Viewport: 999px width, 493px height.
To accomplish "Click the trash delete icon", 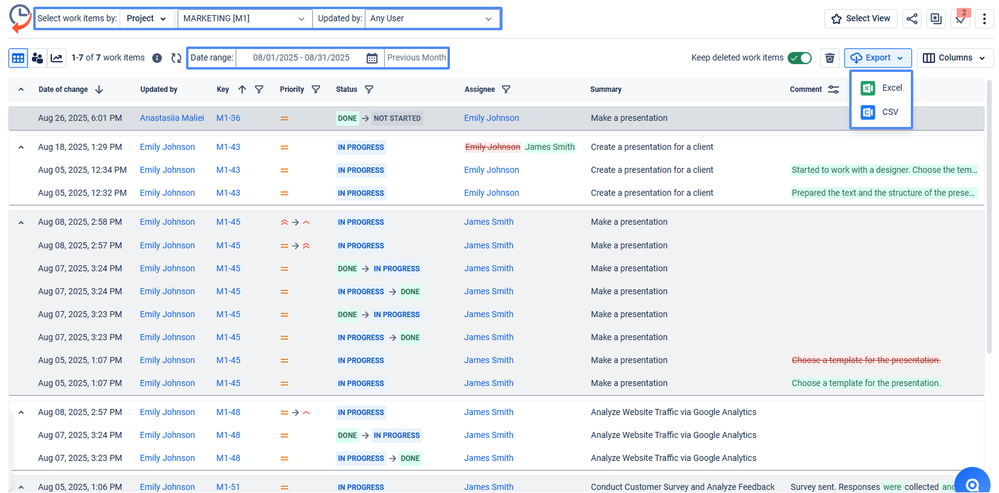I will [x=829, y=58].
